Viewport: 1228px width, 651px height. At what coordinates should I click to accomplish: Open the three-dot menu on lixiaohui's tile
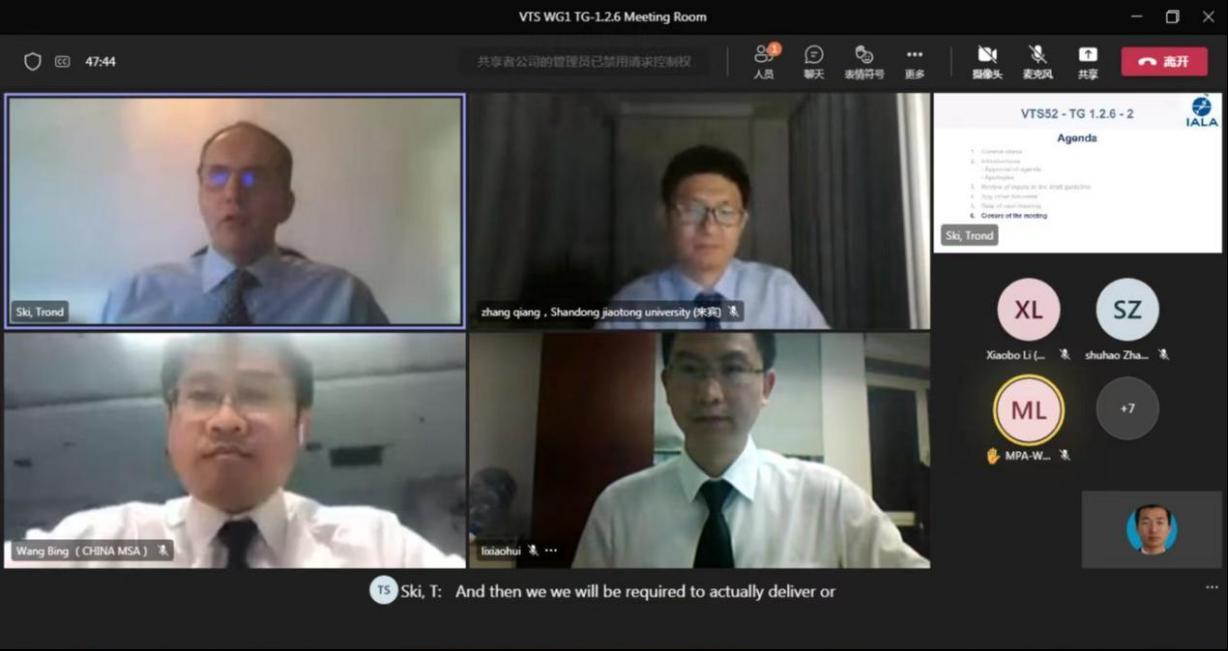coord(551,551)
